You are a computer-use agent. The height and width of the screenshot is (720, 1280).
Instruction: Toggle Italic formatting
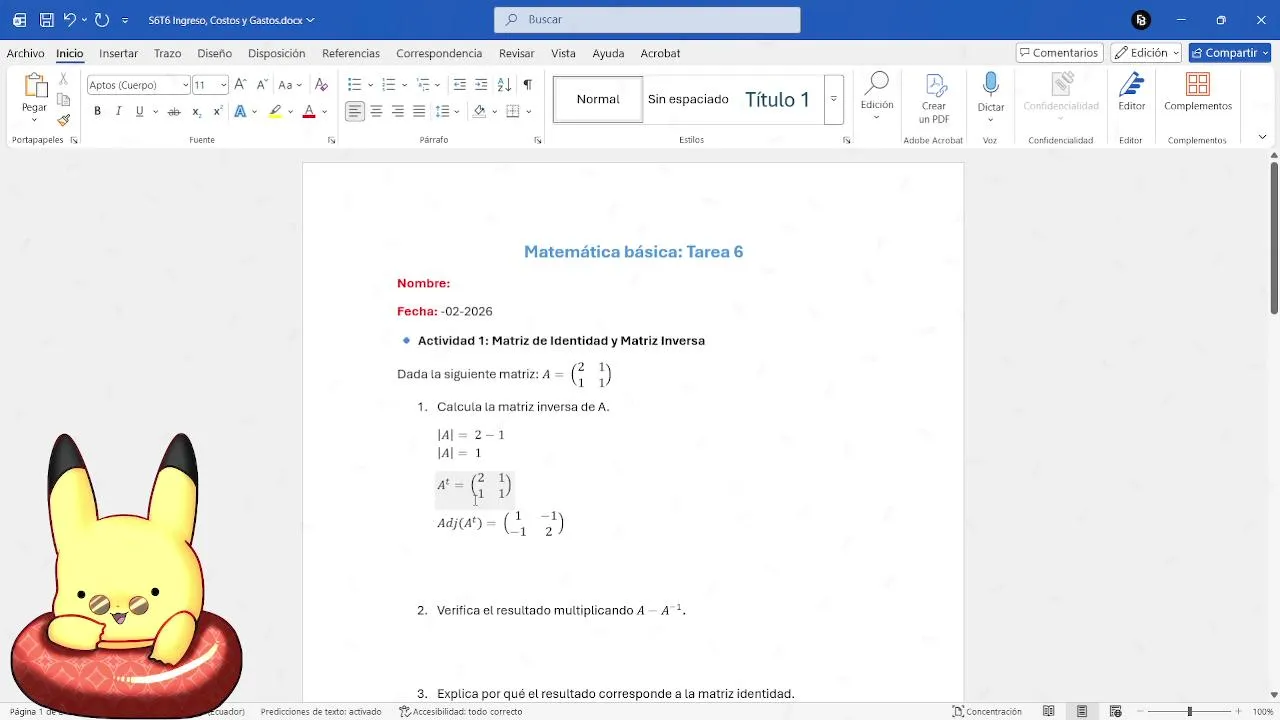coord(118,112)
